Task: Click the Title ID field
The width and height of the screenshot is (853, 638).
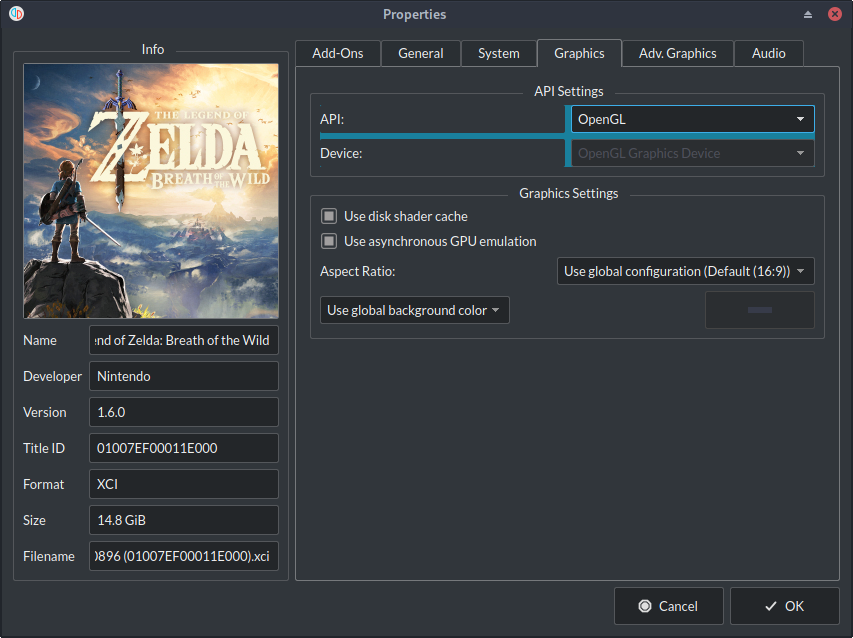Action: 183,448
